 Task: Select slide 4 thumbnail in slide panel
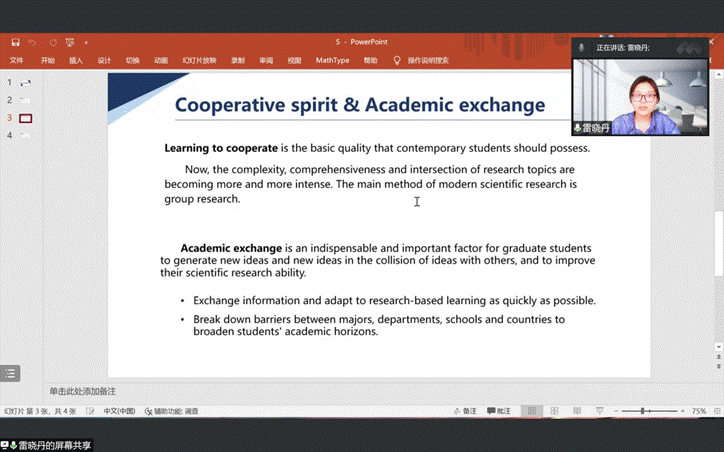[x=25, y=135]
